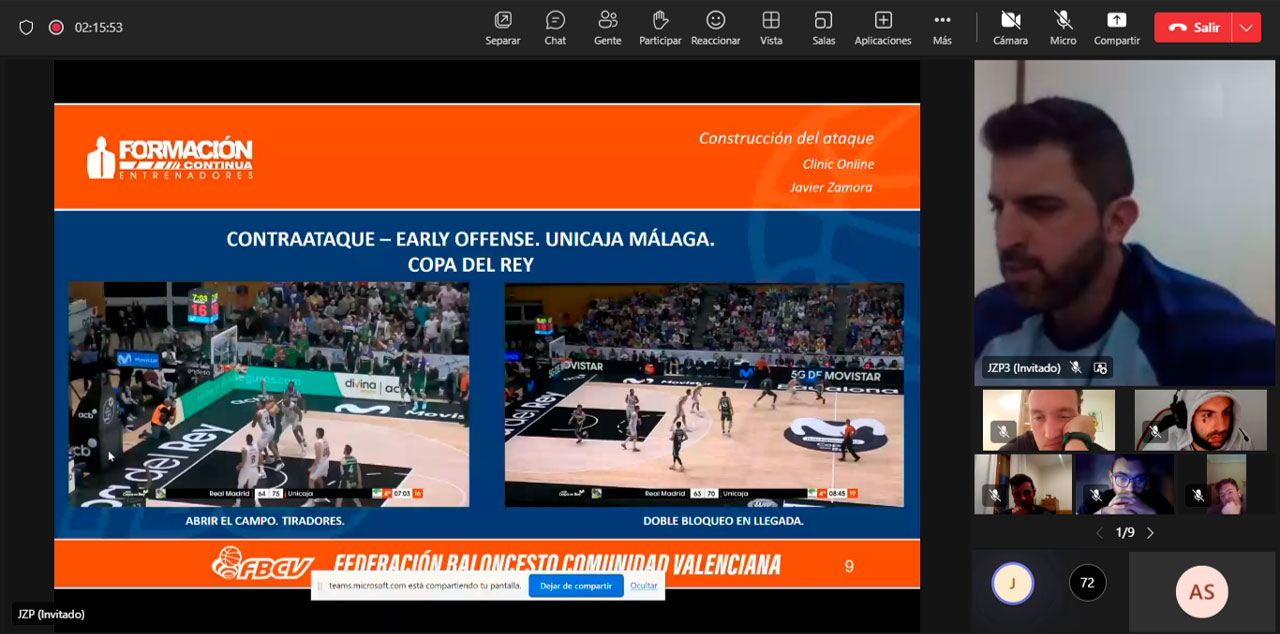Click the 'Javier Zamora' name on slide

click(831, 187)
